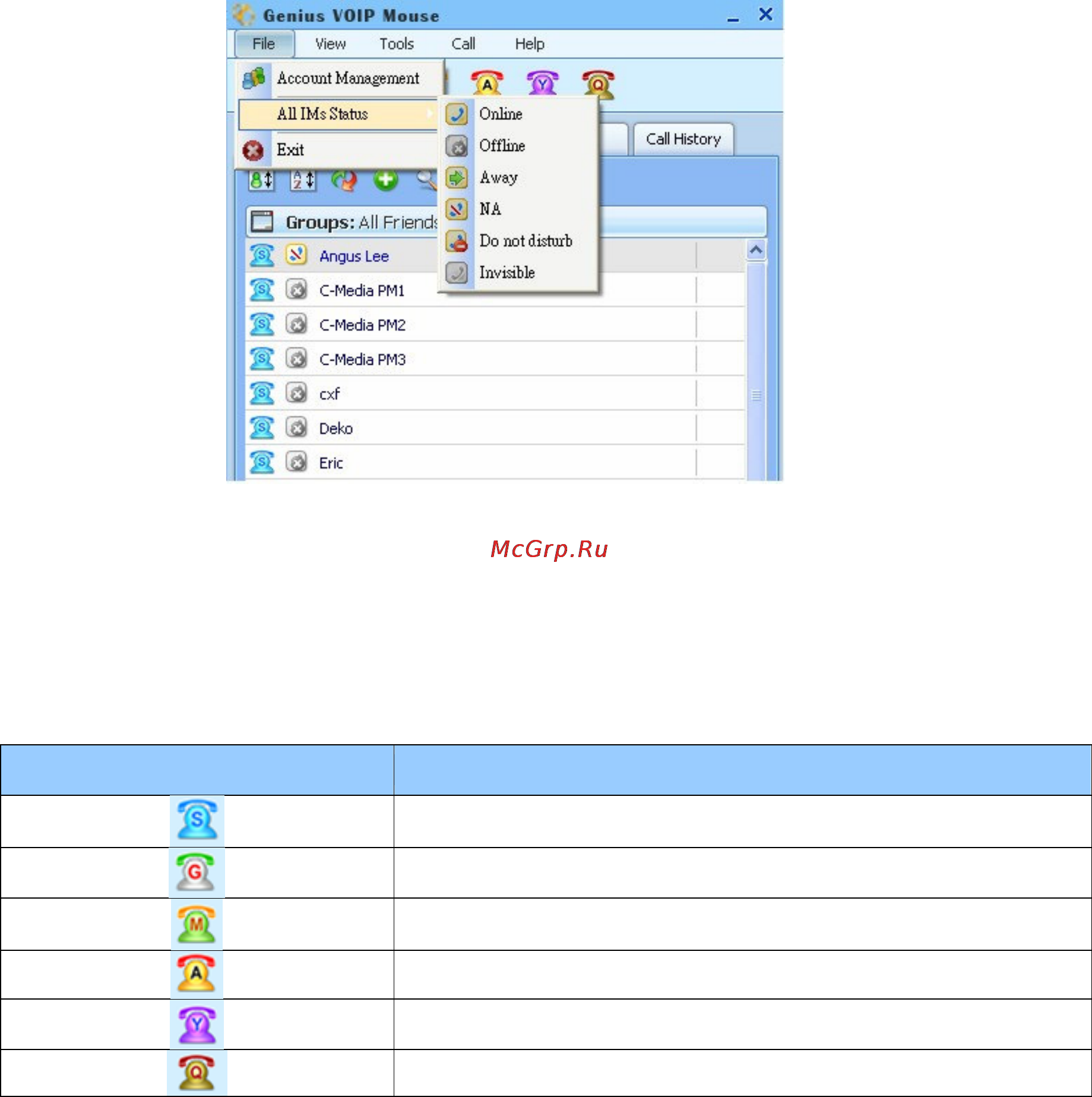This screenshot has width=1092, height=1097.
Task: Click the sort A-Z icon
Action: point(303,180)
